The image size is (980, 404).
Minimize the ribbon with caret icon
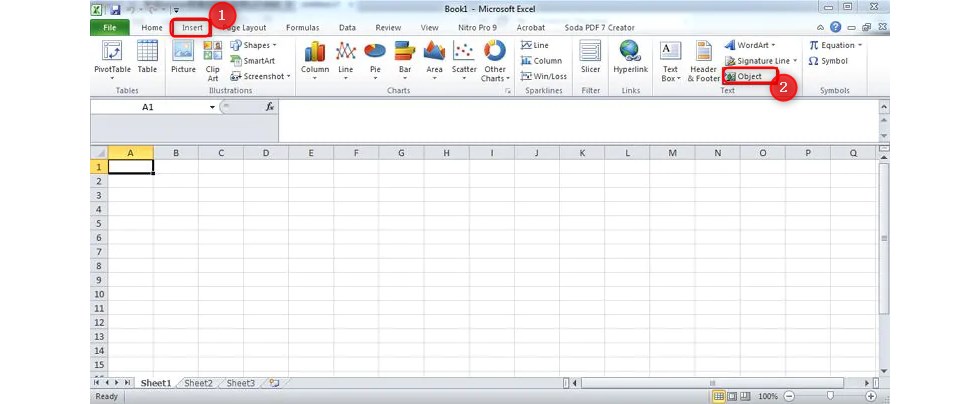[x=822, y=28]
